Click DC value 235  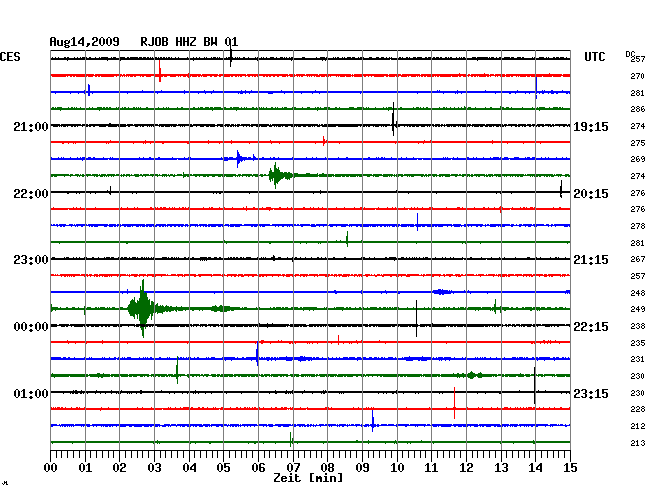tap(638, 343)
